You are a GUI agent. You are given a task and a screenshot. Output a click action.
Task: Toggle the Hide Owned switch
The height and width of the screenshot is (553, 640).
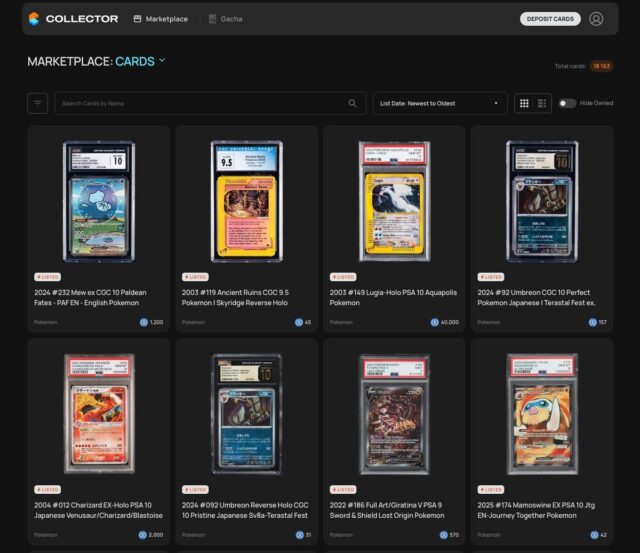pyautogui.click(x=567, y=103)
